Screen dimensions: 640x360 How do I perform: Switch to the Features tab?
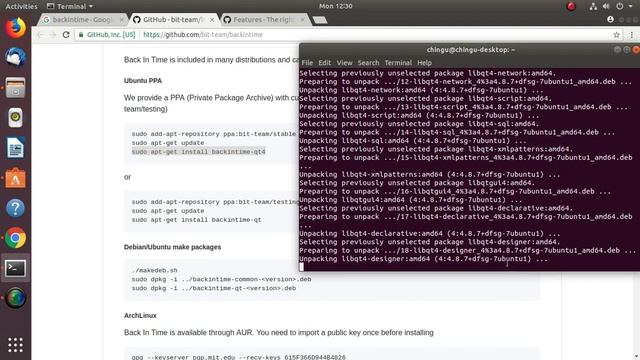[264, 20]
